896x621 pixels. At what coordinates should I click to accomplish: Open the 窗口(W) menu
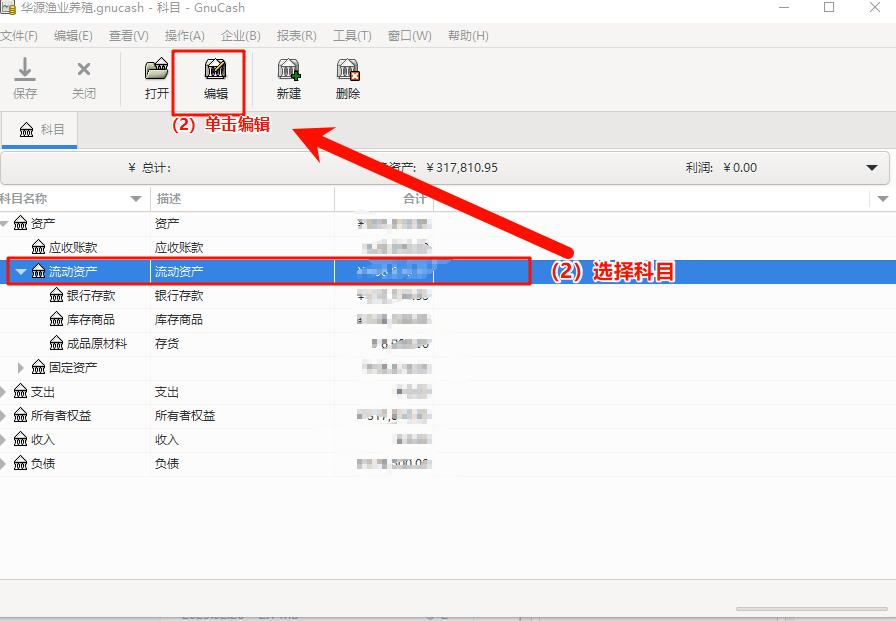pyautogui.click(x=410, y=36)
